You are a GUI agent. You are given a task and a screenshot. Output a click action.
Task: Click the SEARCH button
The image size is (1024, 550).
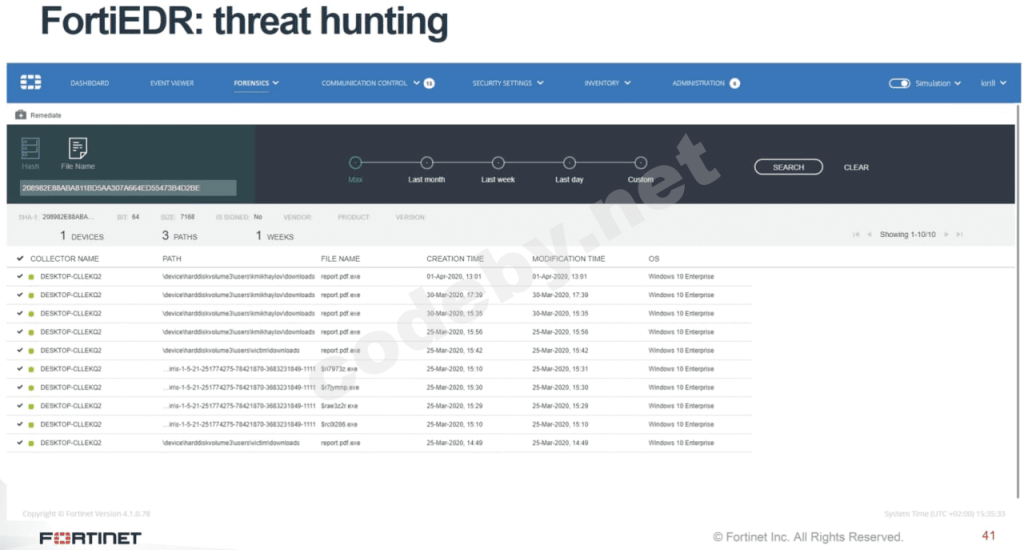(788, 167)
